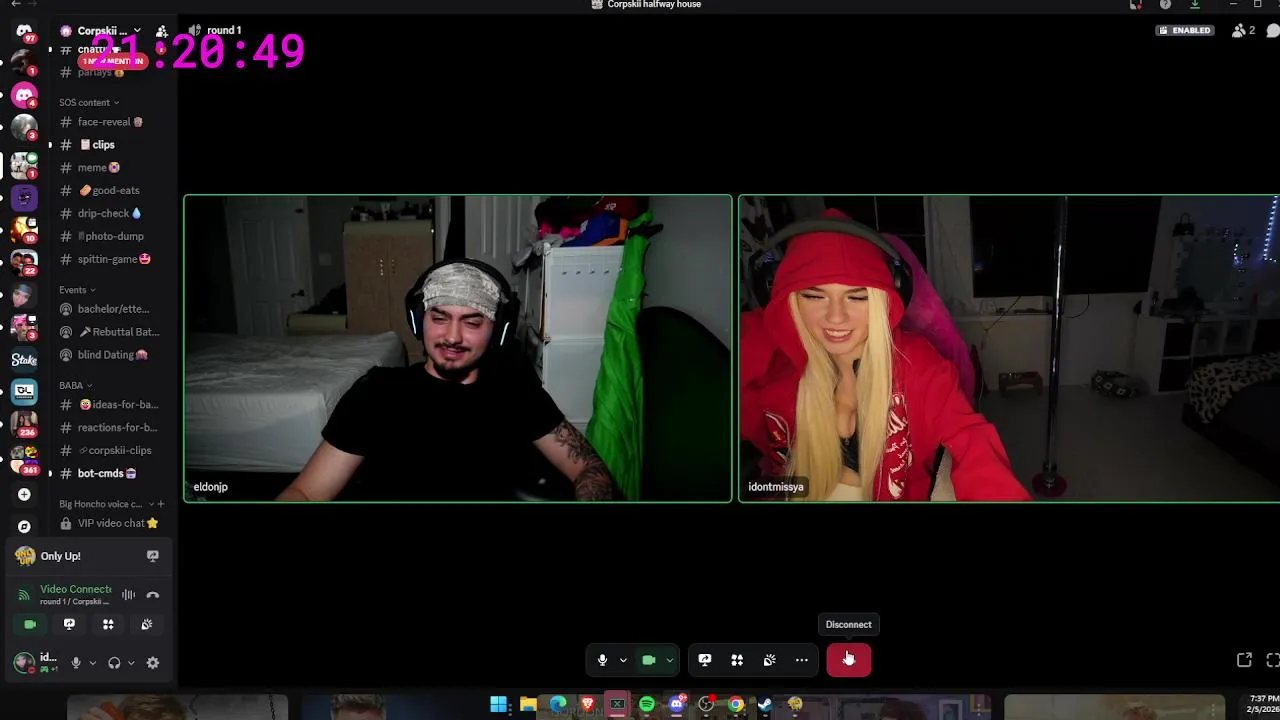Open Activities icon in sidebar voice panel
1280x720 pixels.
pos(108,624)
